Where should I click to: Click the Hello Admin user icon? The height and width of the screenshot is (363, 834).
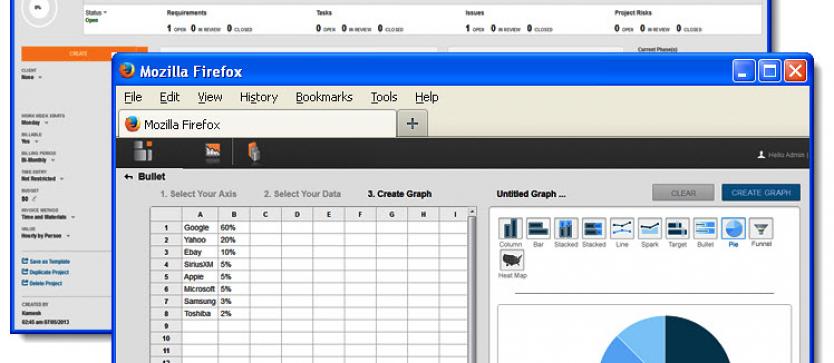coord(761,155)
